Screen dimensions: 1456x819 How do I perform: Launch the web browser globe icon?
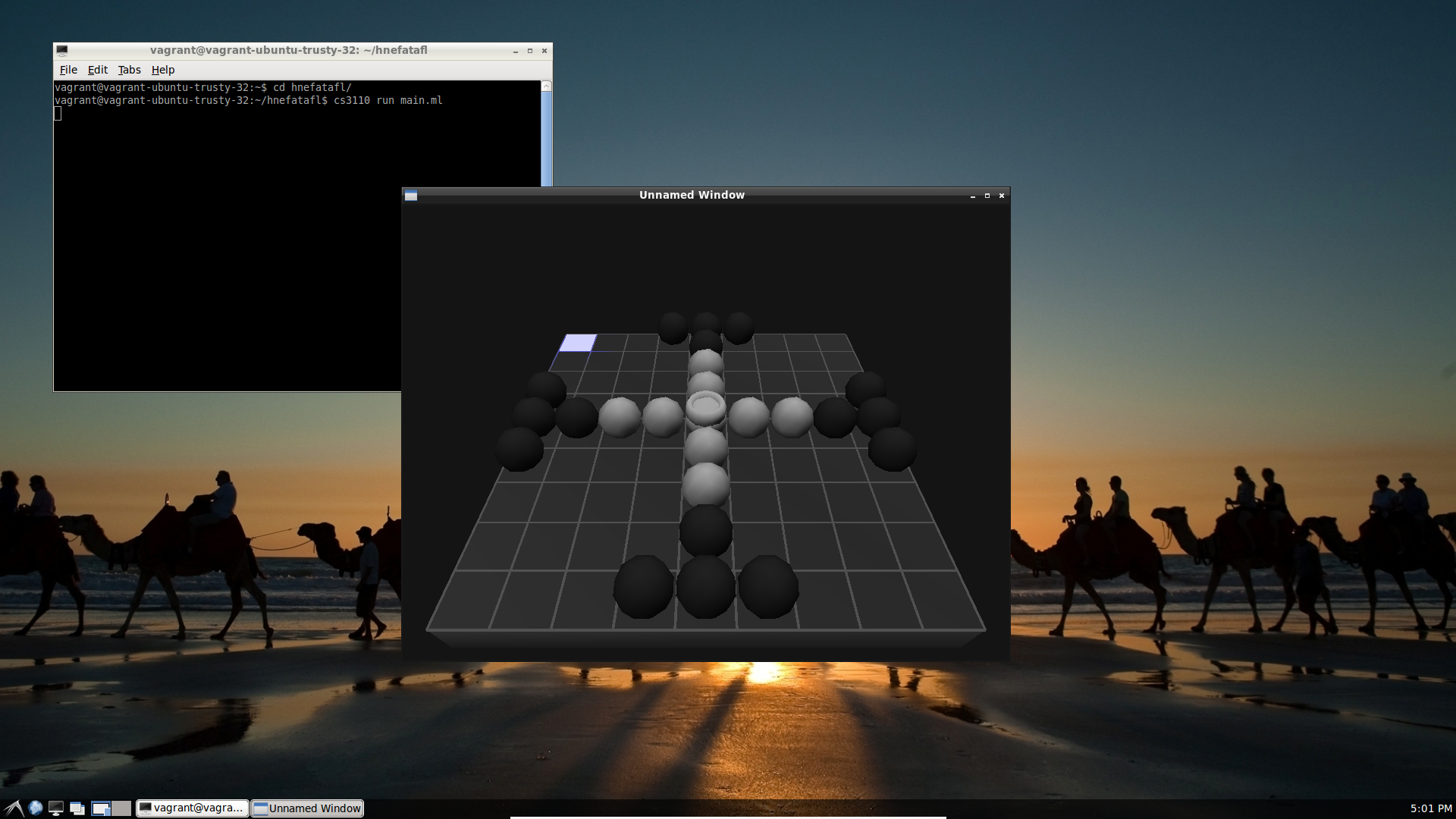[x=35, y=808]
